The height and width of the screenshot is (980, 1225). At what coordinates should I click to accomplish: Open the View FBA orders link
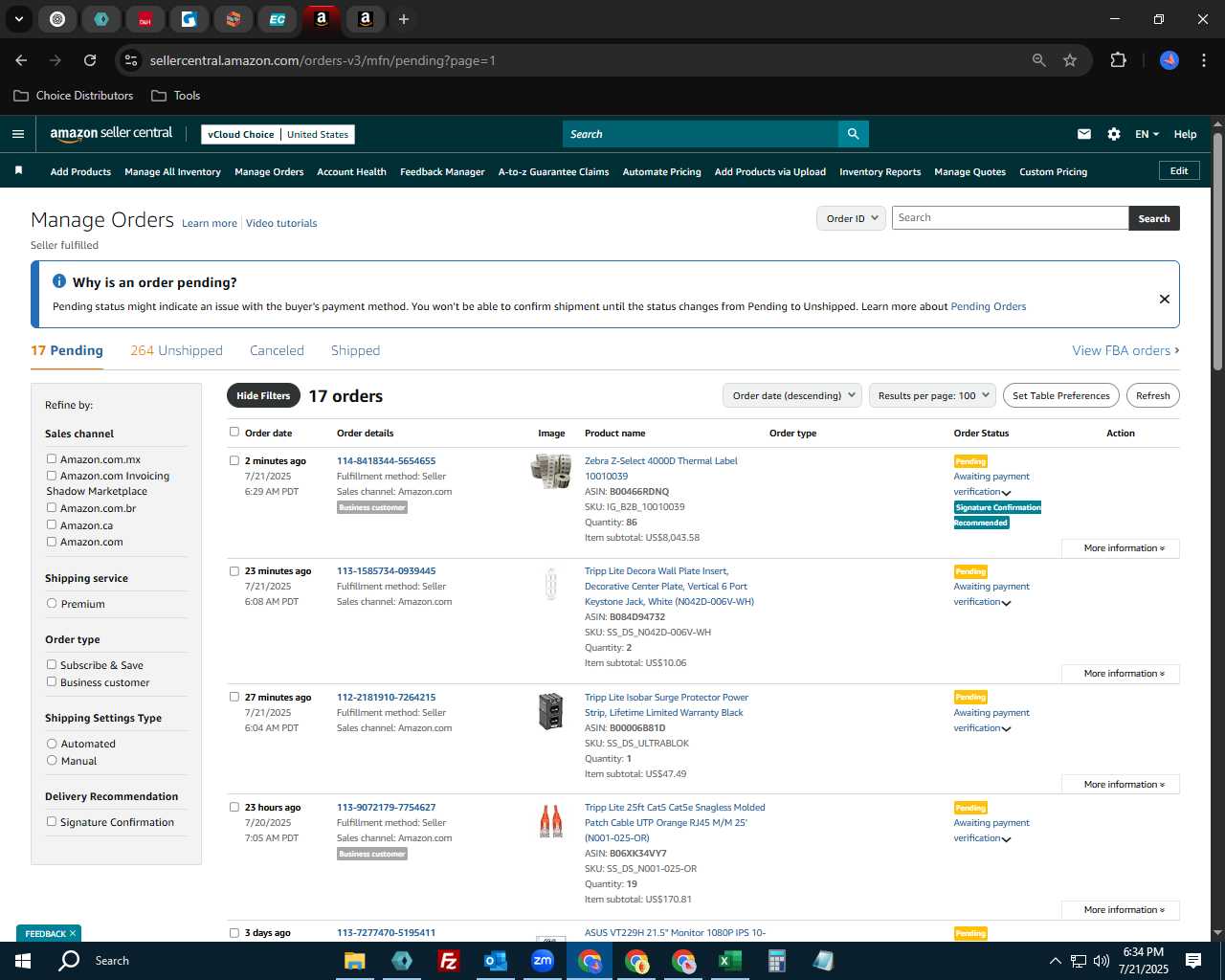pyautogui.click(x=1125, y=350)
